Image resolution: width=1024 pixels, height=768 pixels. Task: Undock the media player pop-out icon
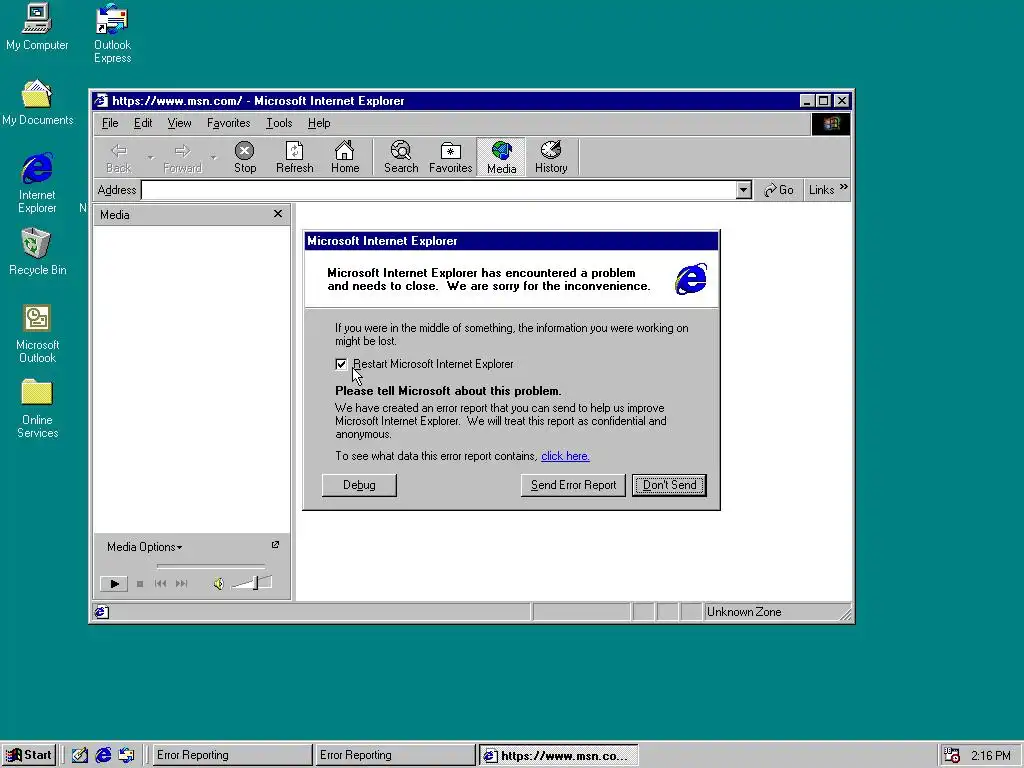[x=275, y=545]
